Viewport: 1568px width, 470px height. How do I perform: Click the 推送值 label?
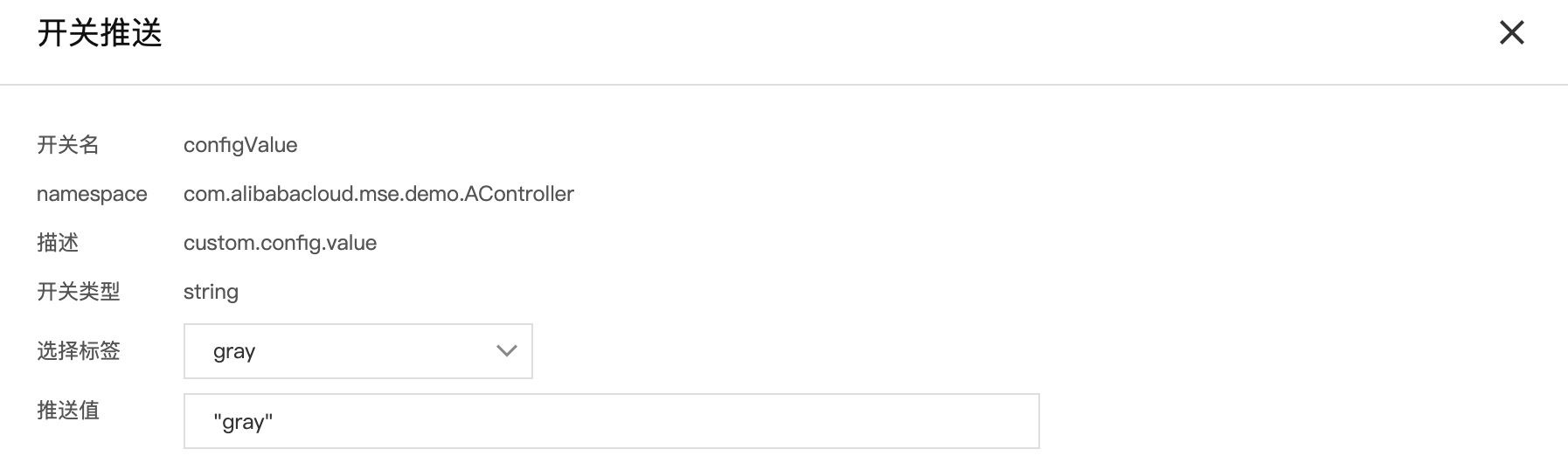tap(68, 411)
